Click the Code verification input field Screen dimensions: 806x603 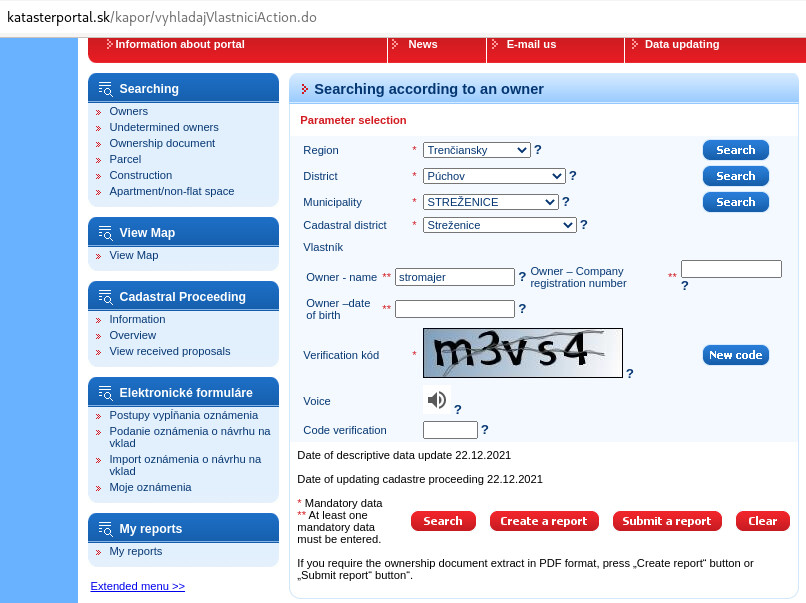coord(450,430)
